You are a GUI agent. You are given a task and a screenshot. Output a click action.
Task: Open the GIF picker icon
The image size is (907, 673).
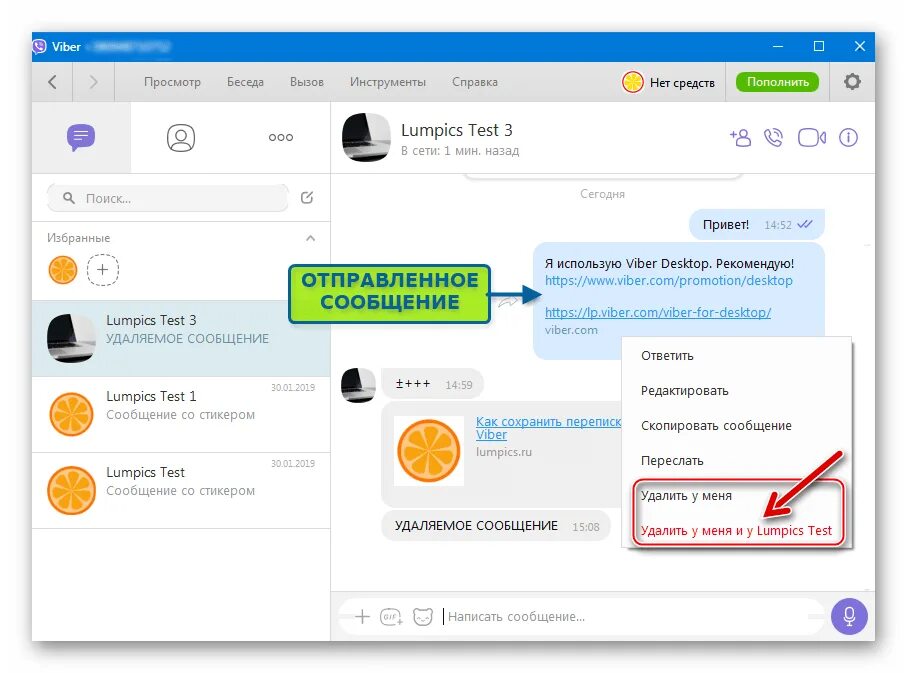pos(391,617)
